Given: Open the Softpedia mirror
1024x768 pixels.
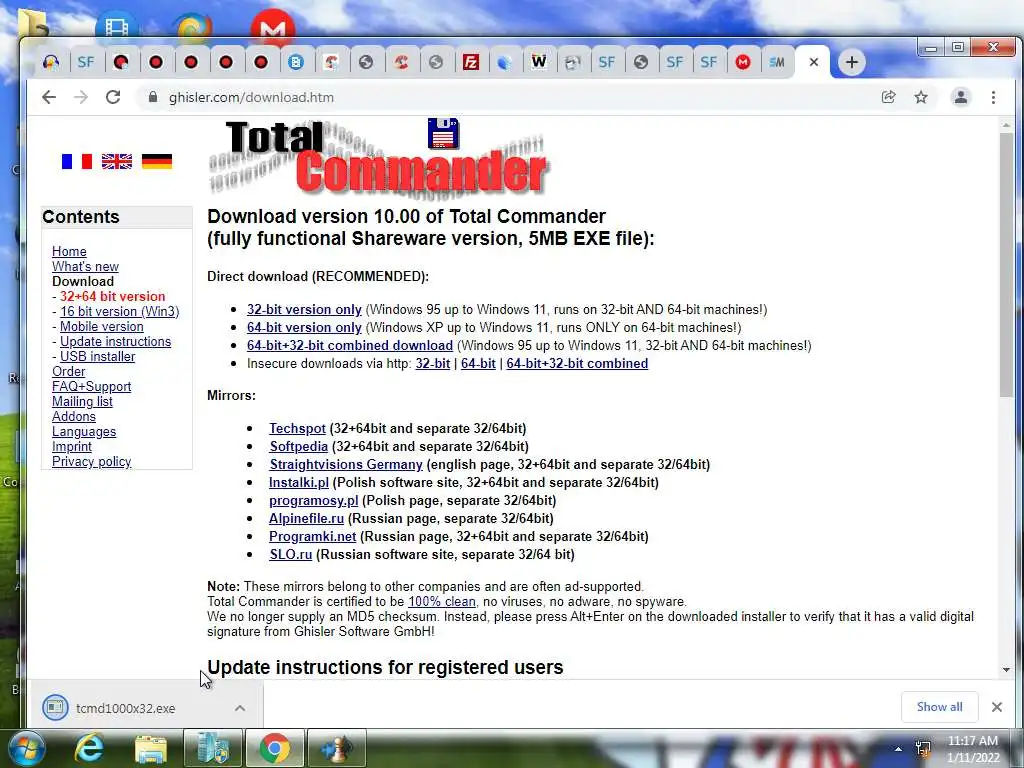Looking at the screenshot, I should (x=298, y=447).
